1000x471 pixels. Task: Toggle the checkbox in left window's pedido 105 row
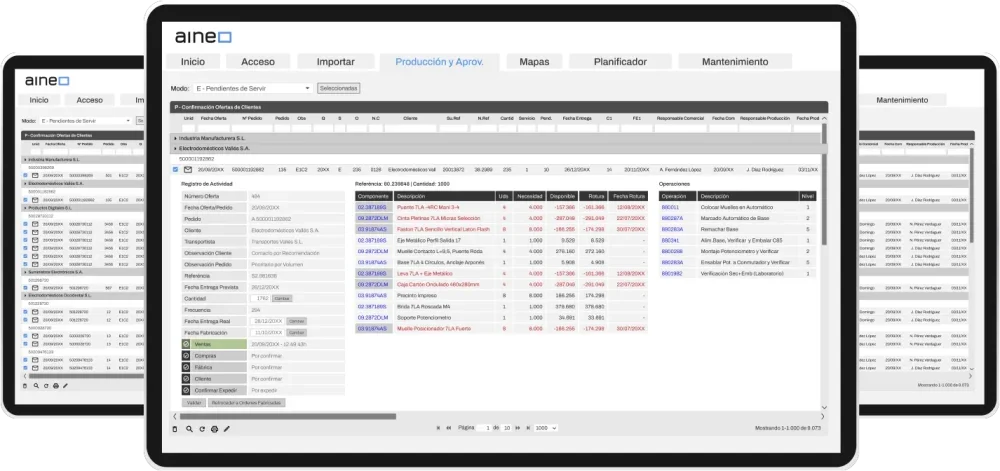[x=26, y=199]
